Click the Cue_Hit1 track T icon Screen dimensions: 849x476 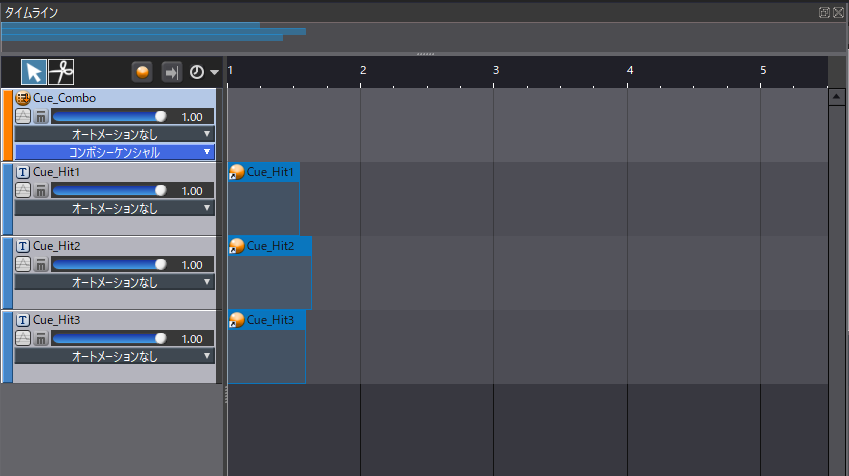[23, 172]
